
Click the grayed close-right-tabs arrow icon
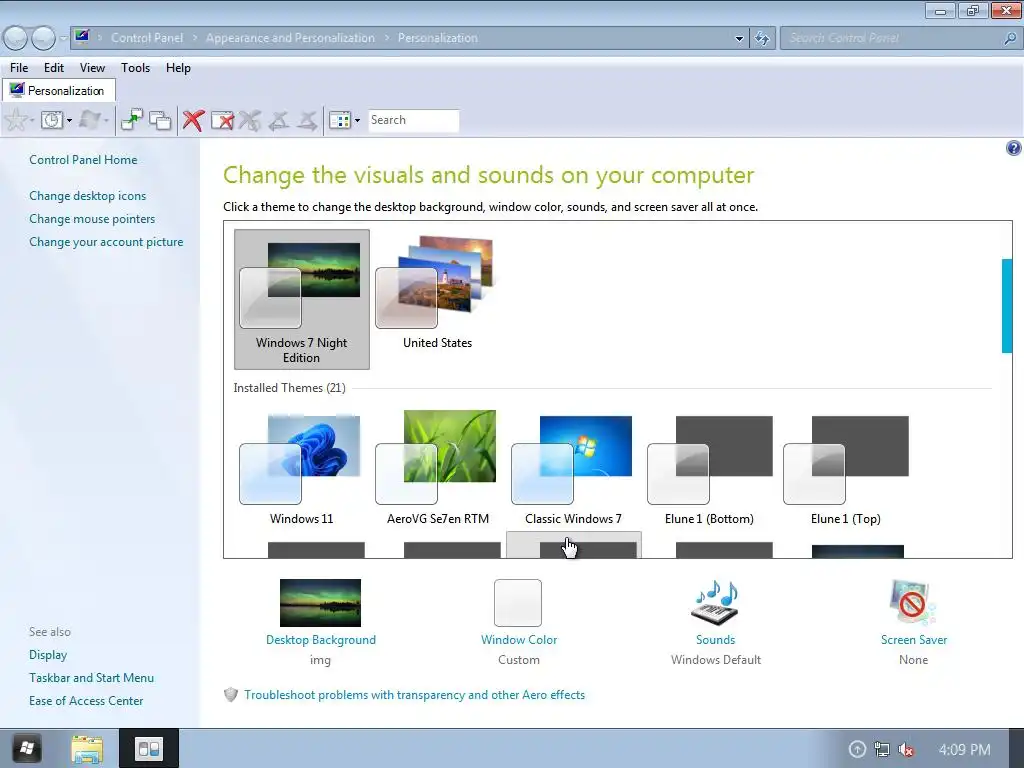pos(307,120)
